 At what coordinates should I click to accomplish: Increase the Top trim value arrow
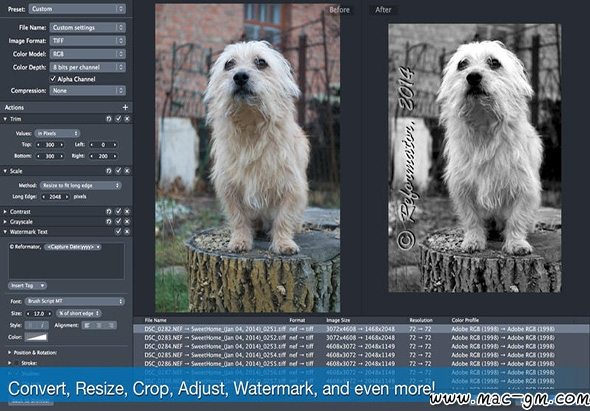pyautogui.click(x=62, y=145)
